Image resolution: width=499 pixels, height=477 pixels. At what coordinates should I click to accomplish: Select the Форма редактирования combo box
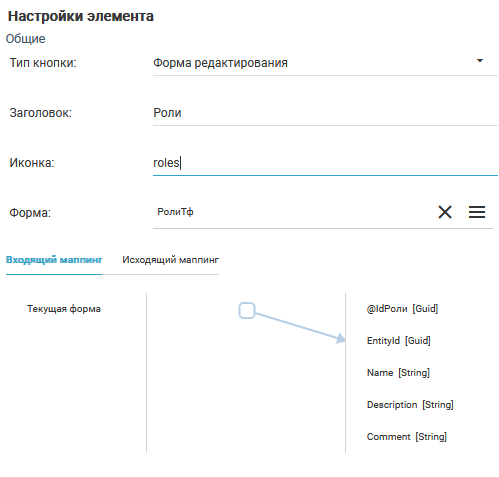point(325,63)
